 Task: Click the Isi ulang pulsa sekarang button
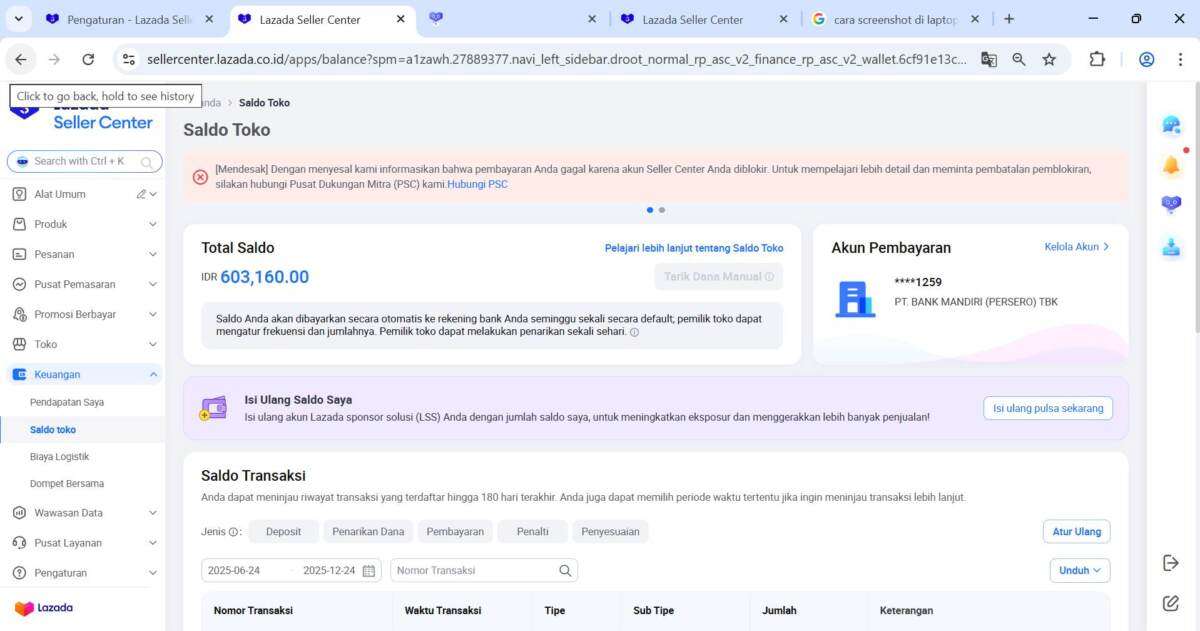[1047, 408]
